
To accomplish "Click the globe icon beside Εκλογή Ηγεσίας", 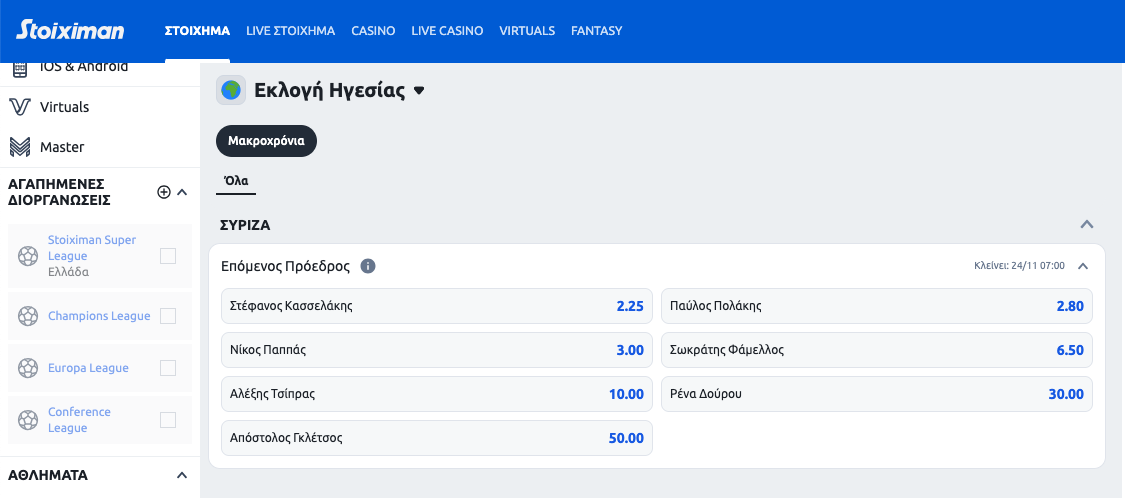I will pyautogui.click(x=231, y=90).
